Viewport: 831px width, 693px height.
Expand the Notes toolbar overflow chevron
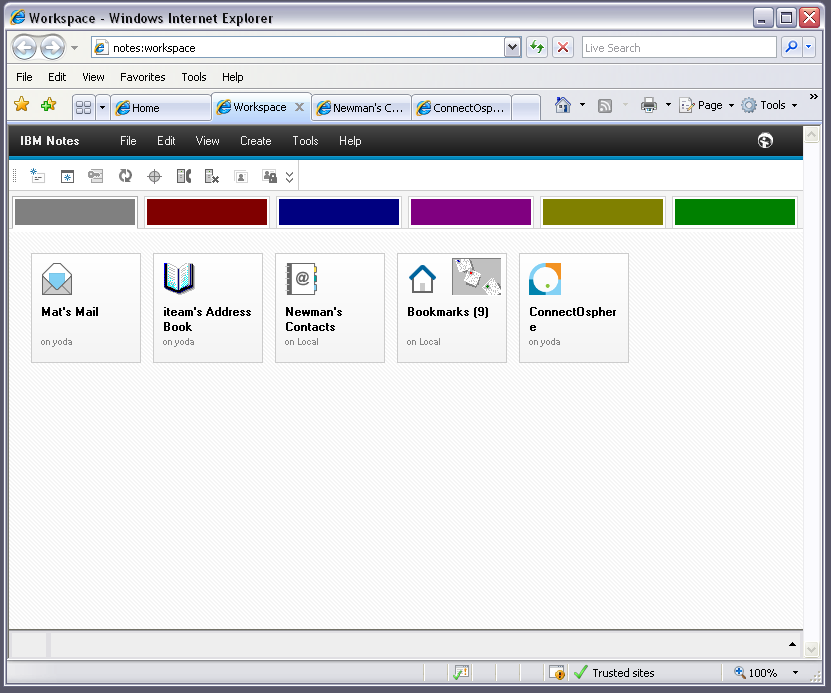coord(289,177)
